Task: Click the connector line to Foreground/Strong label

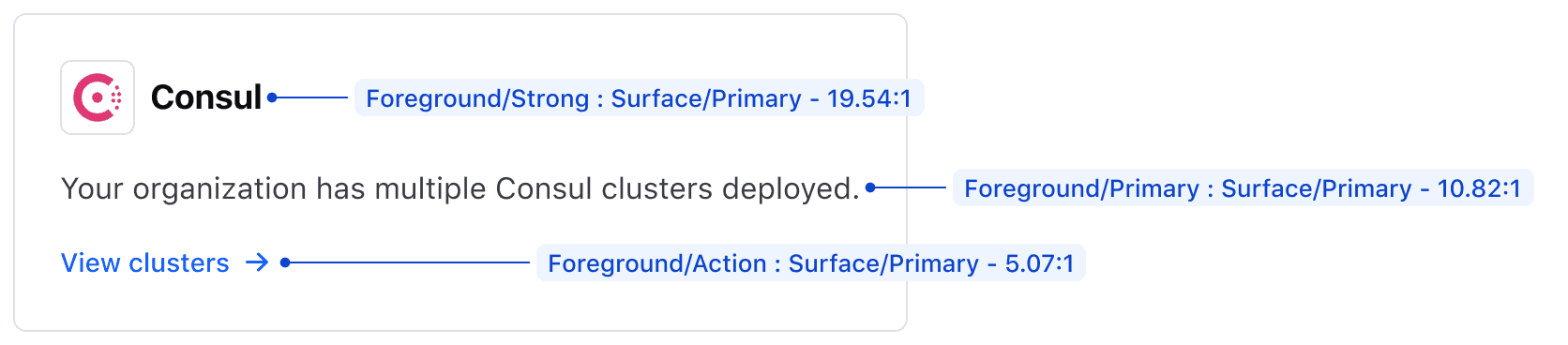Action: pos(313,97)
